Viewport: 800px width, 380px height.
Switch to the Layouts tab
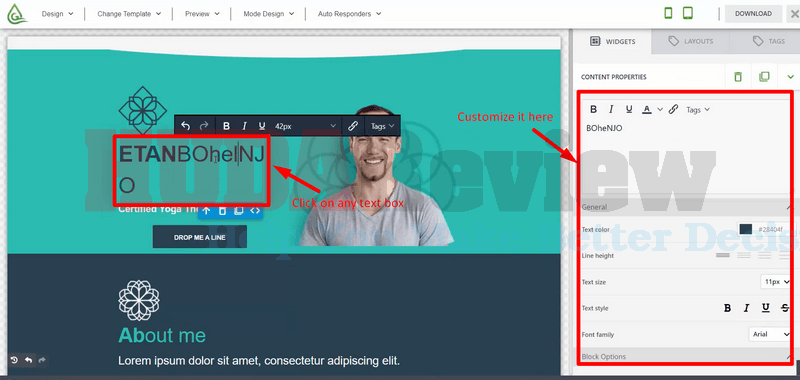691,41
